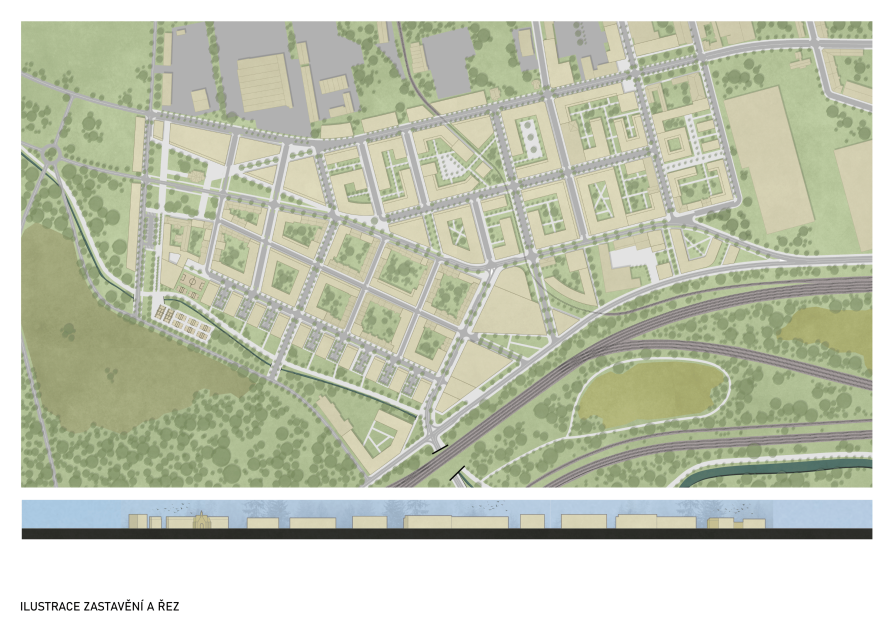Click the roundabout at the plan's left edge

pyautogui.click(x=52, y=153)
